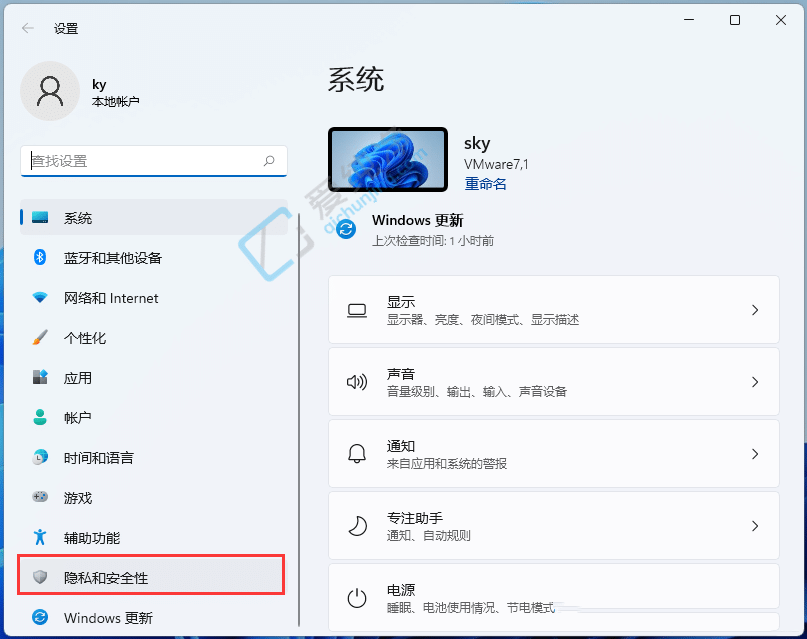Click 睡眠、电池使用情况、节电模式 subtitle
Screen dimensions: 807x639
pyautogui.click(x=471, y=608)
